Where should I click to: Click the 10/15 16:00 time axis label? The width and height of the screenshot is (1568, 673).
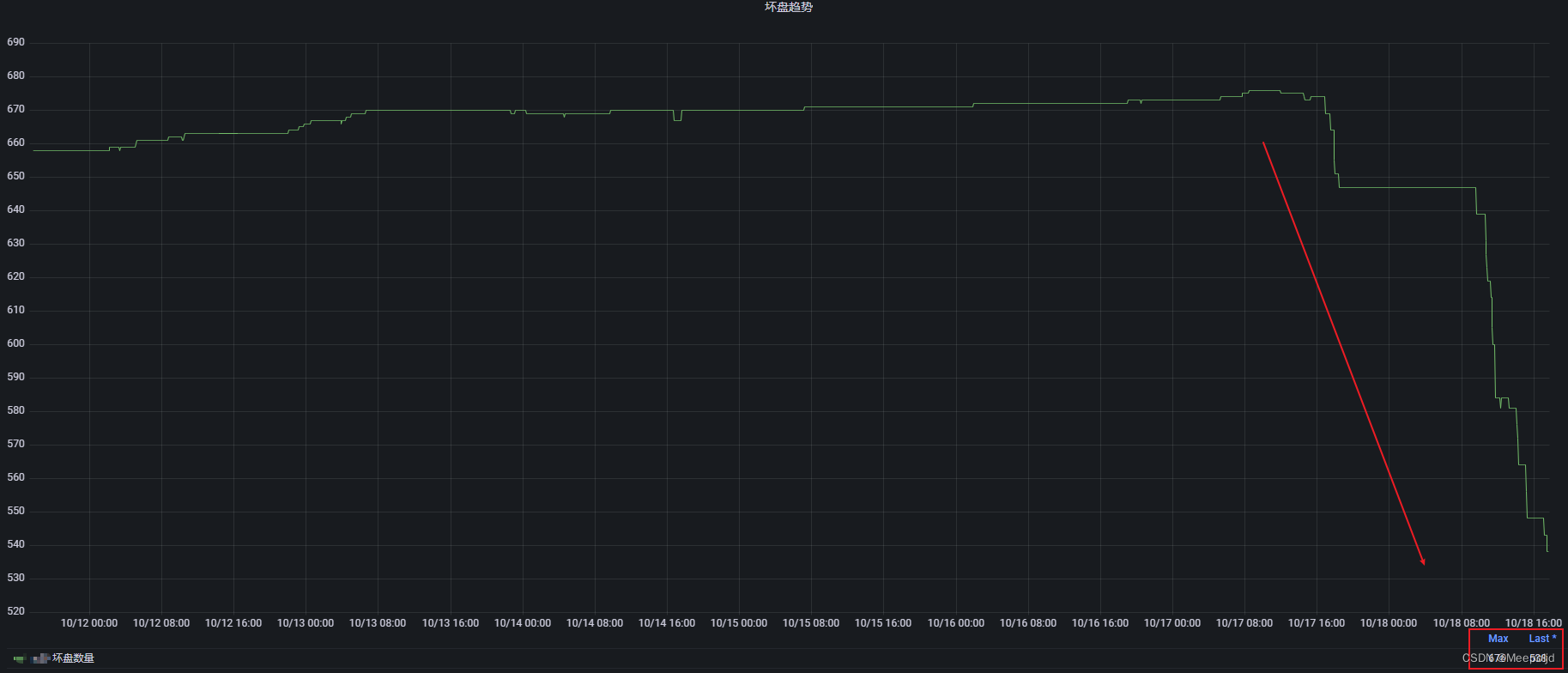tap(883, 623)
